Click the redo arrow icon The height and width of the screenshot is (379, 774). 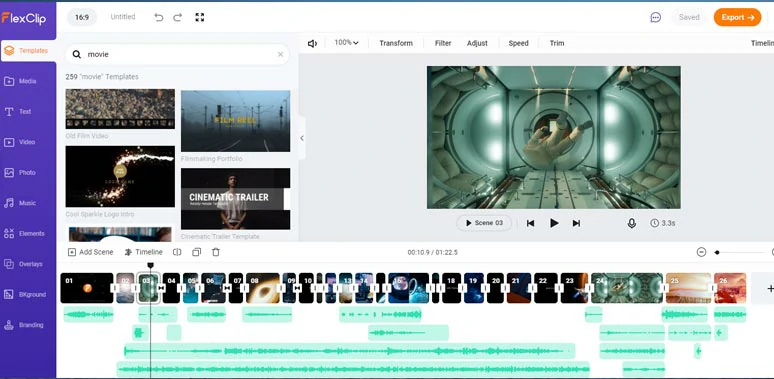click(x=178, y=17)
